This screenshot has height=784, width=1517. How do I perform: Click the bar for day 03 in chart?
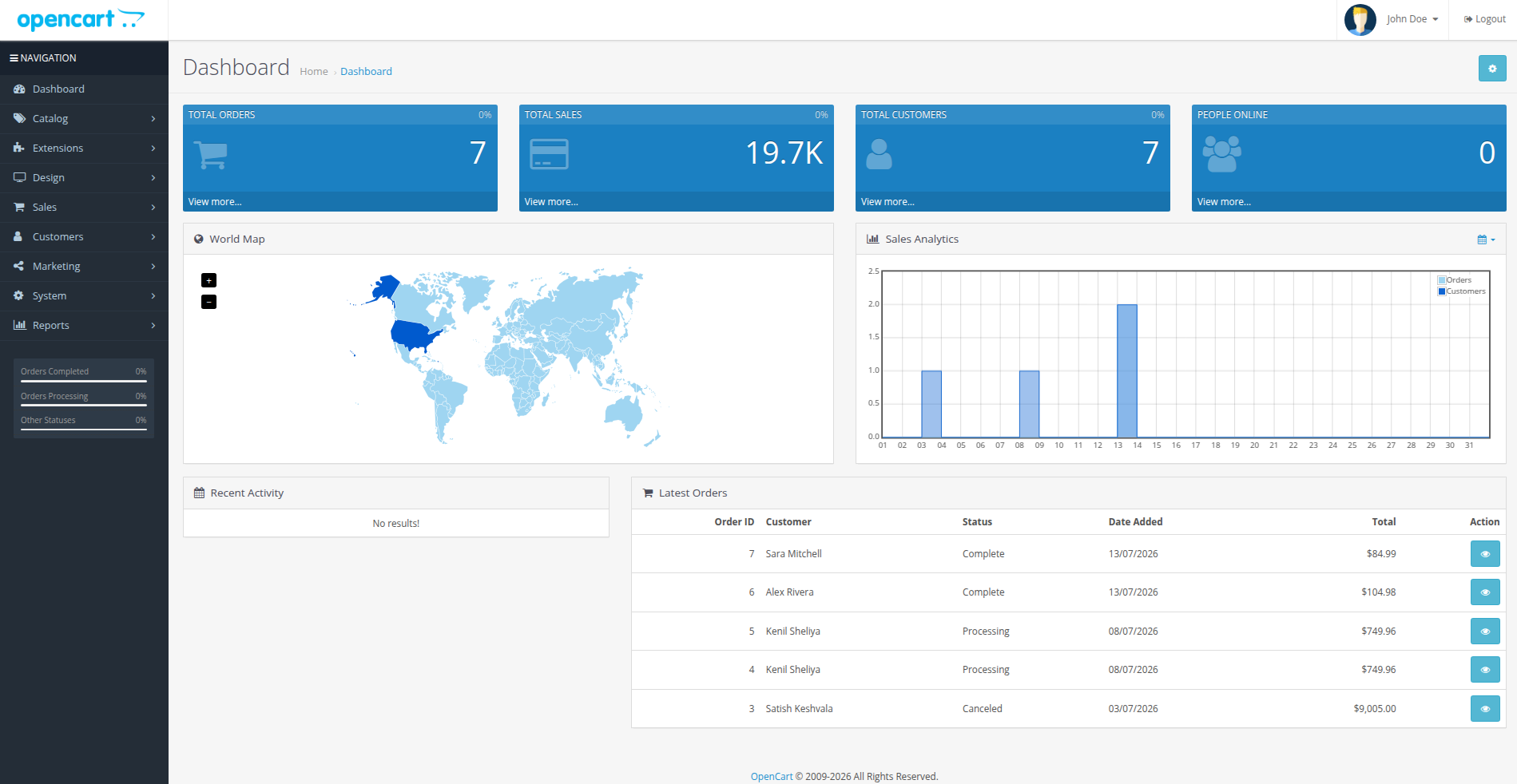pyautogui.click(x=931, y=404)
